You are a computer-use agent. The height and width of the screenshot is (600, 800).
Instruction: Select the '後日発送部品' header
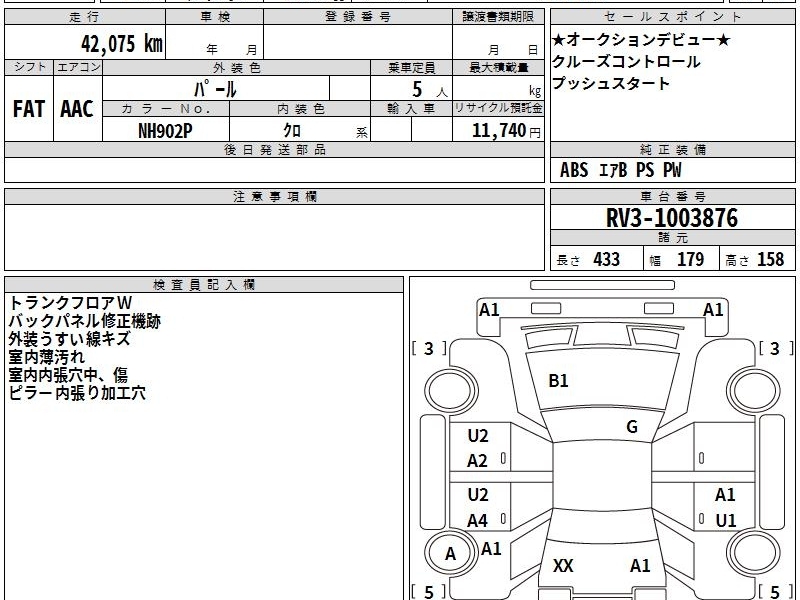tap(274, 150)
